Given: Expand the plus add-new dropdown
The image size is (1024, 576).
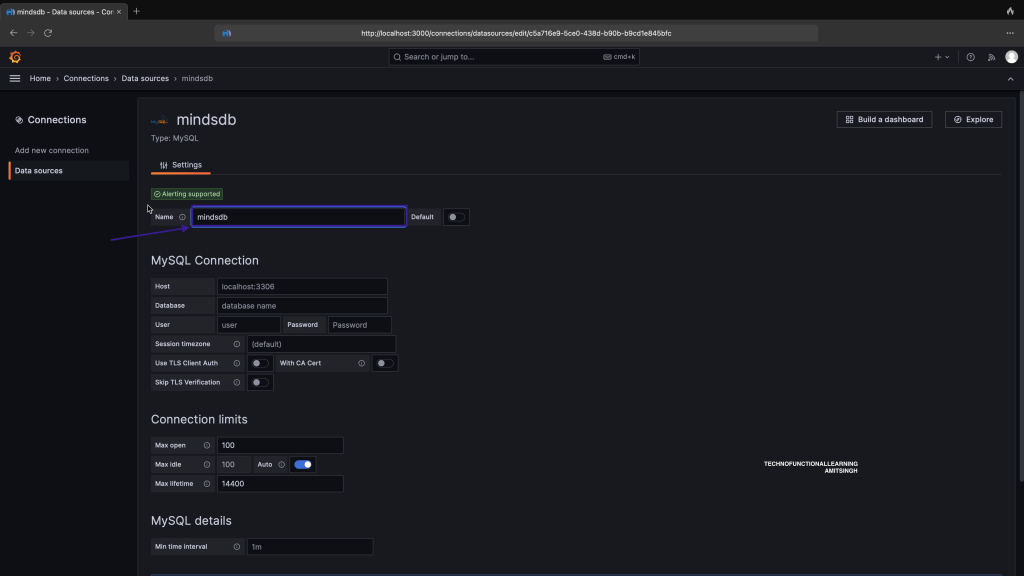Looking at the screenshot, I should [942, 57].
